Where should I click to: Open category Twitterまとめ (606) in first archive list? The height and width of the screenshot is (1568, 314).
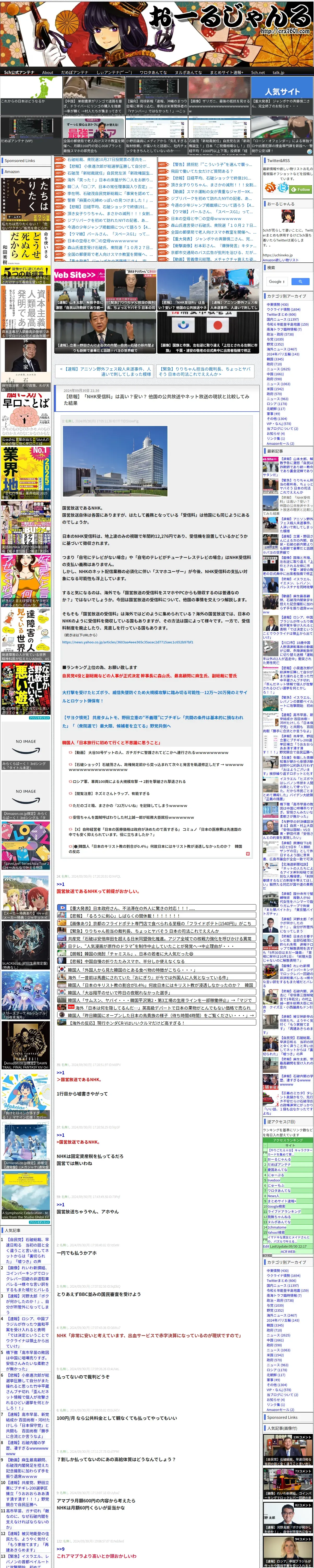point(281,314)
